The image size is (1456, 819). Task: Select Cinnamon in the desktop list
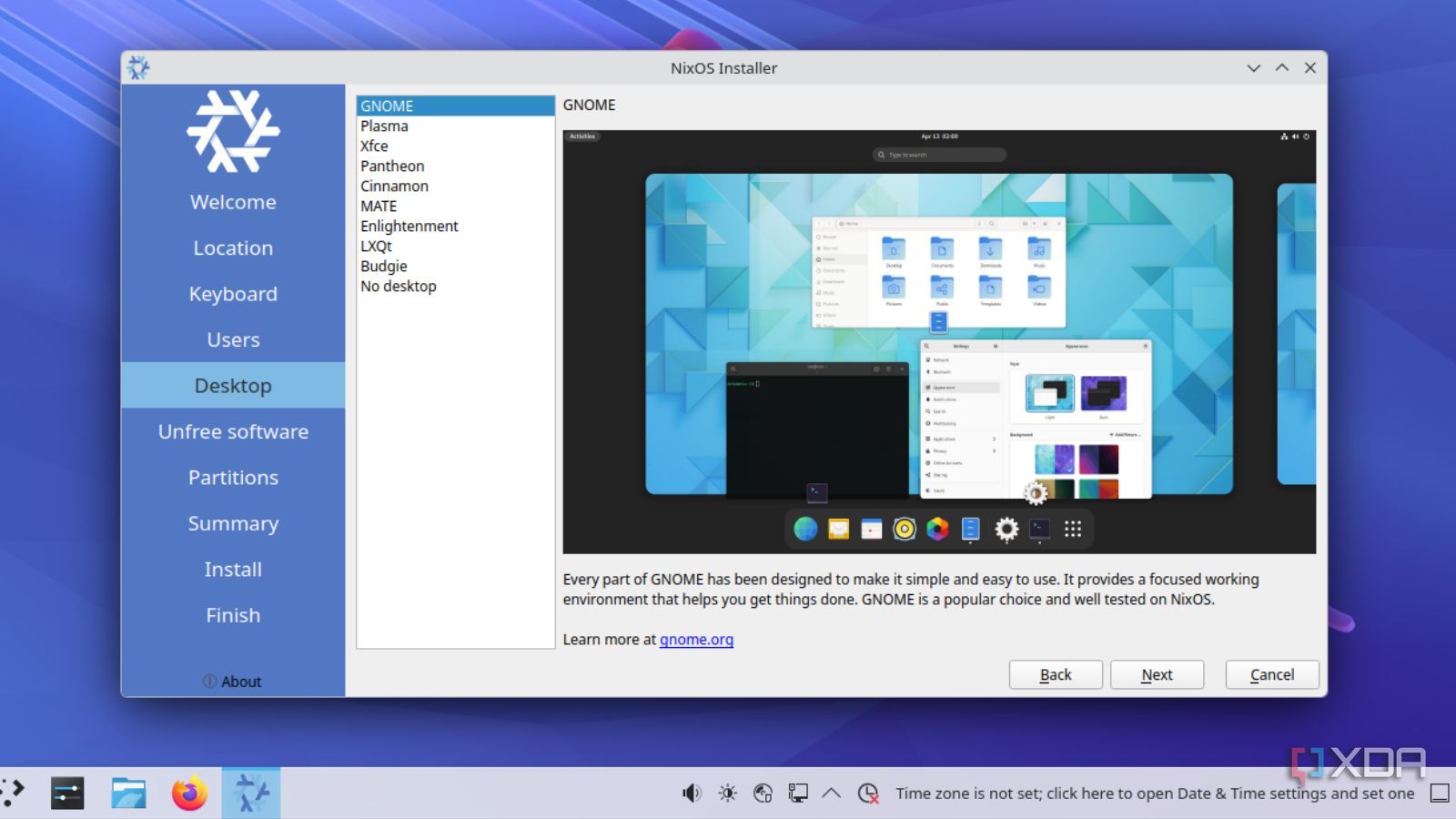point(455,186)
